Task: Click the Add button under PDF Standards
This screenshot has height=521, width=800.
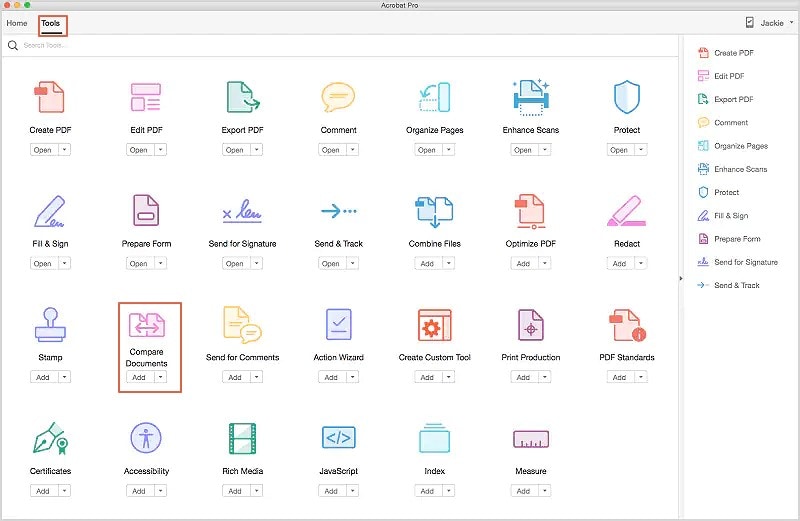Action: [x=619, y=378]
